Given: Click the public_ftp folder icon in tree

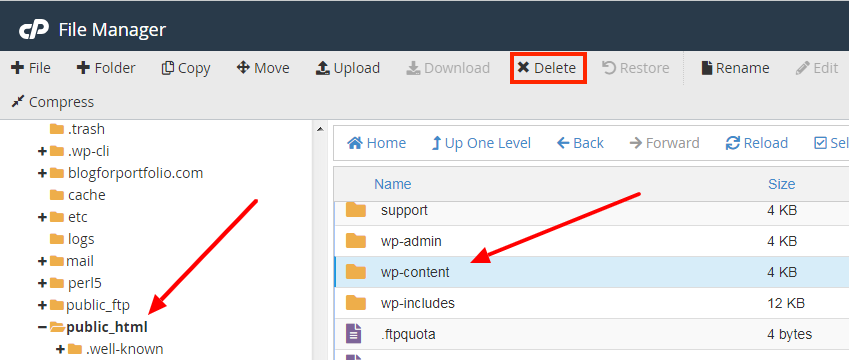Looking at the screenshot, I should 57,305.
